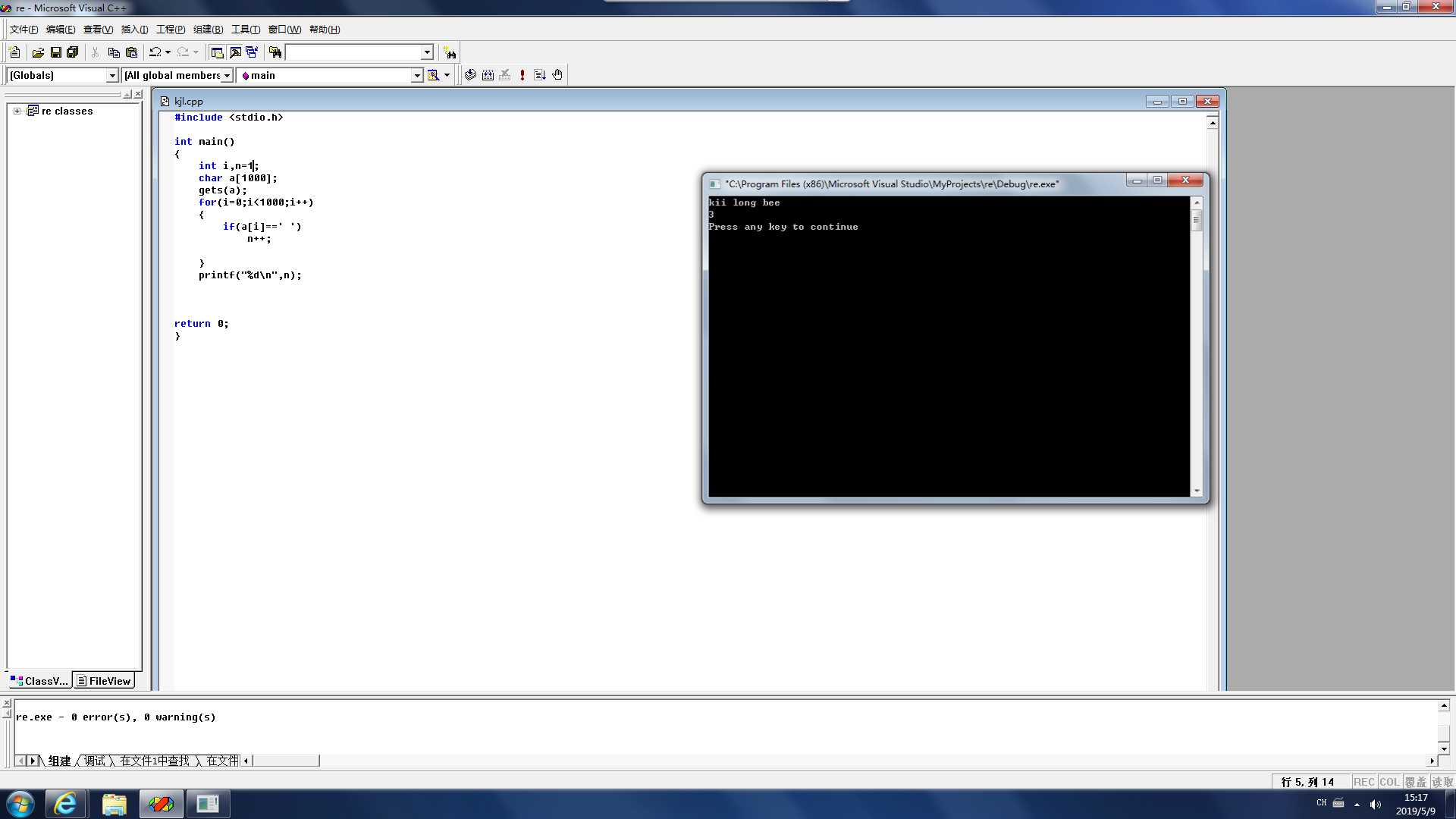
Task: Compile the file with the Compile icon
Action: pyautogui.click(x=470, y=75)
